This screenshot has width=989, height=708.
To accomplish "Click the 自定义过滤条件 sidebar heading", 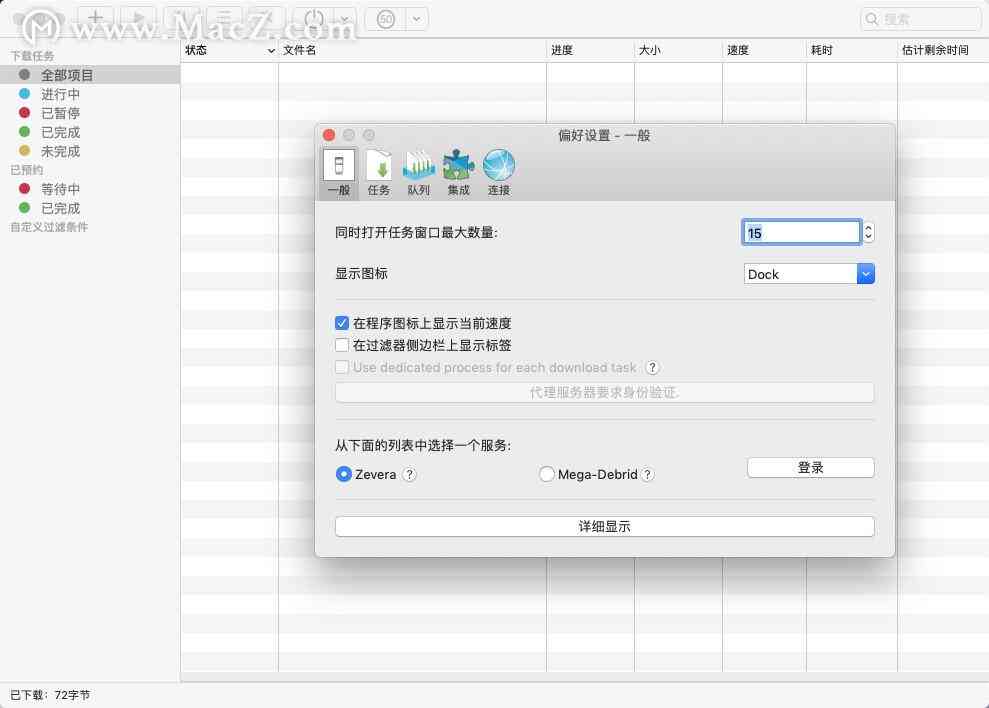I will tap(49, 227).
